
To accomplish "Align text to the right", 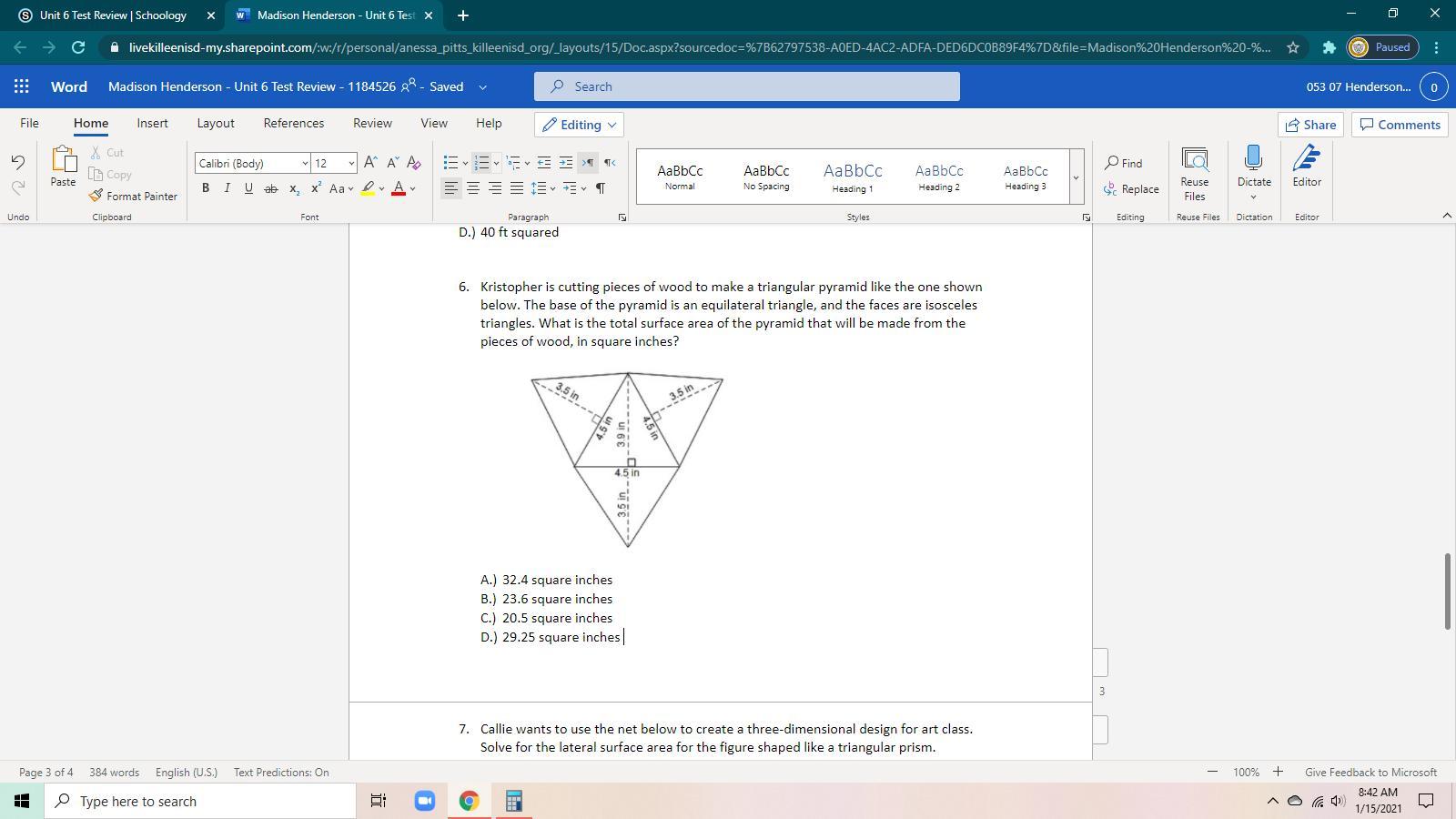I will point(495,188).
